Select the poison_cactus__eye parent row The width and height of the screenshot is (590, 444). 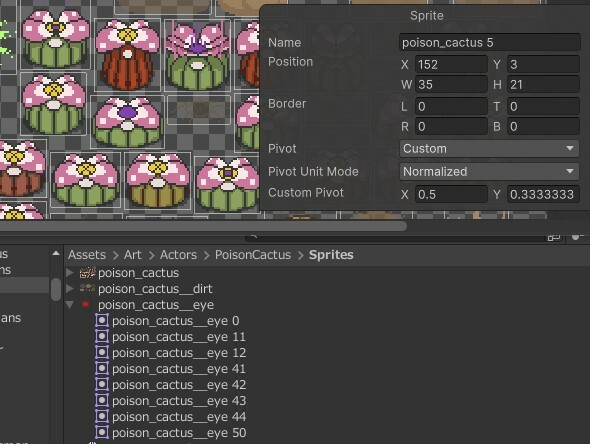pos(156,305)
